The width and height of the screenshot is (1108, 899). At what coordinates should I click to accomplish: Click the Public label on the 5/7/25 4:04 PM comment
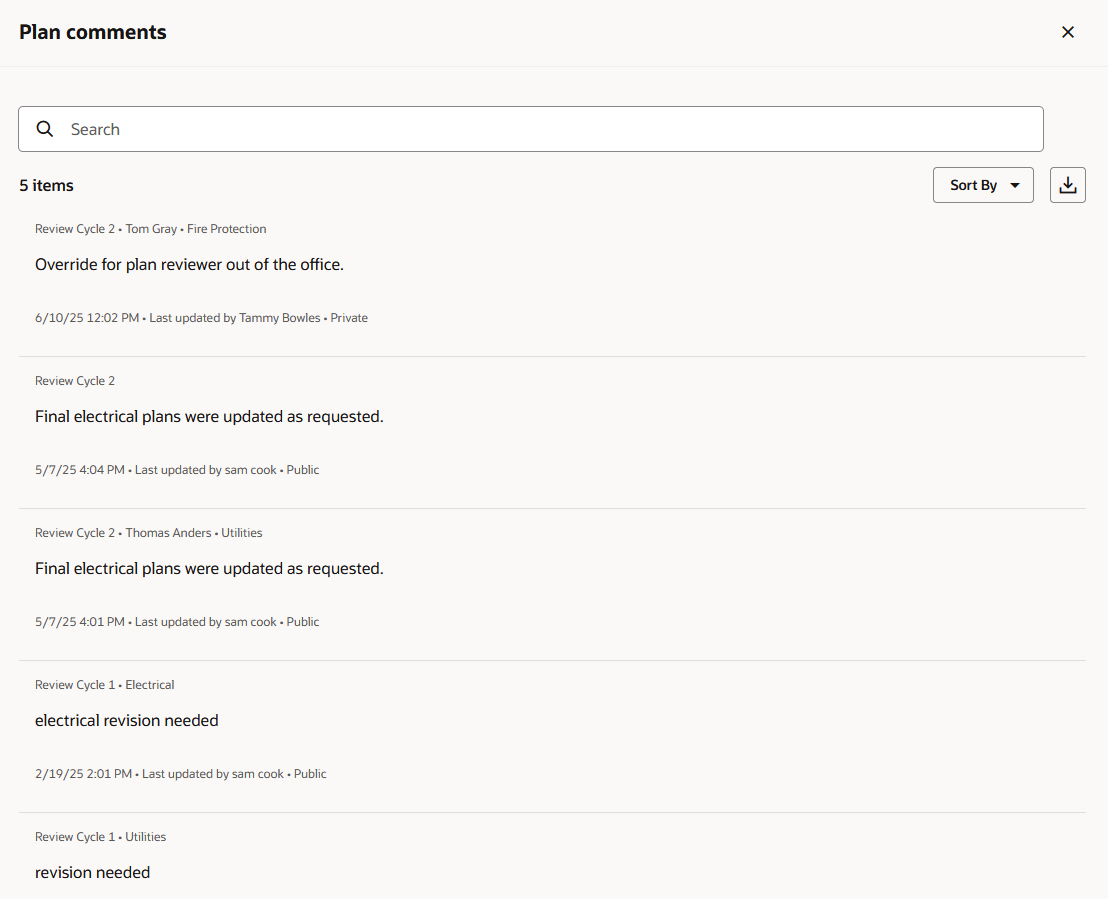click(x=302, y=469)
